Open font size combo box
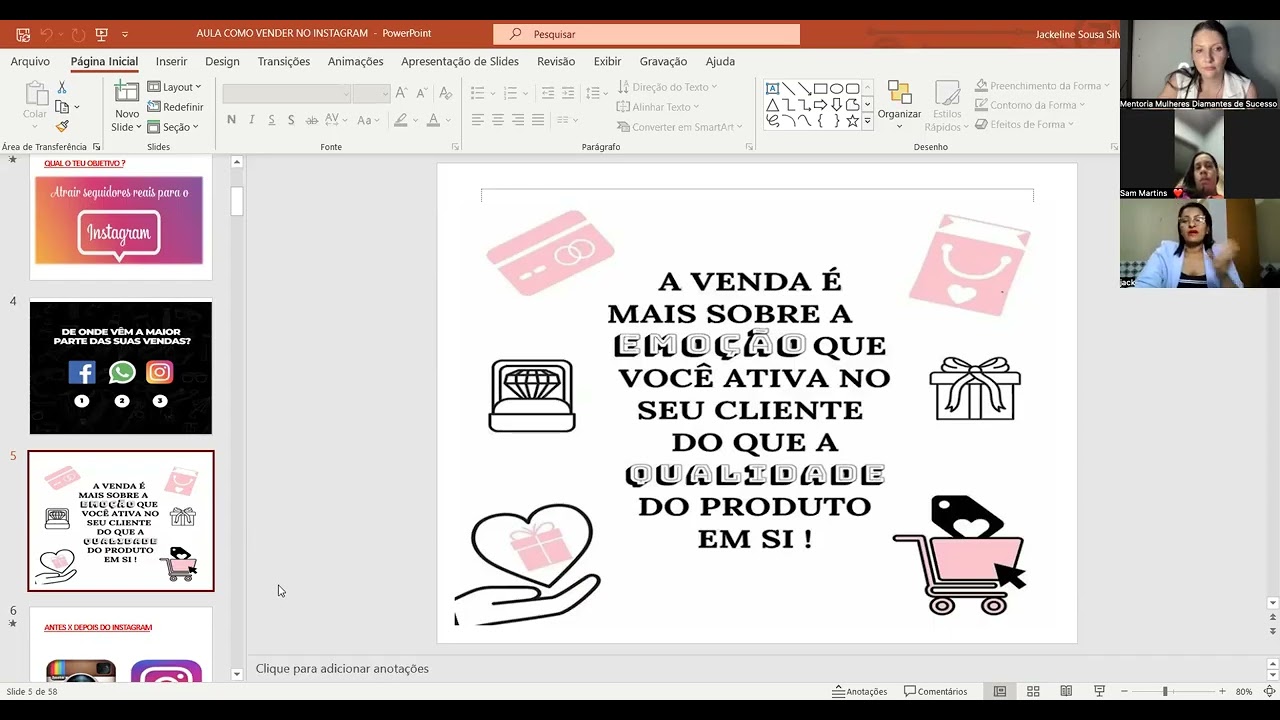 (x=371, y=93)
